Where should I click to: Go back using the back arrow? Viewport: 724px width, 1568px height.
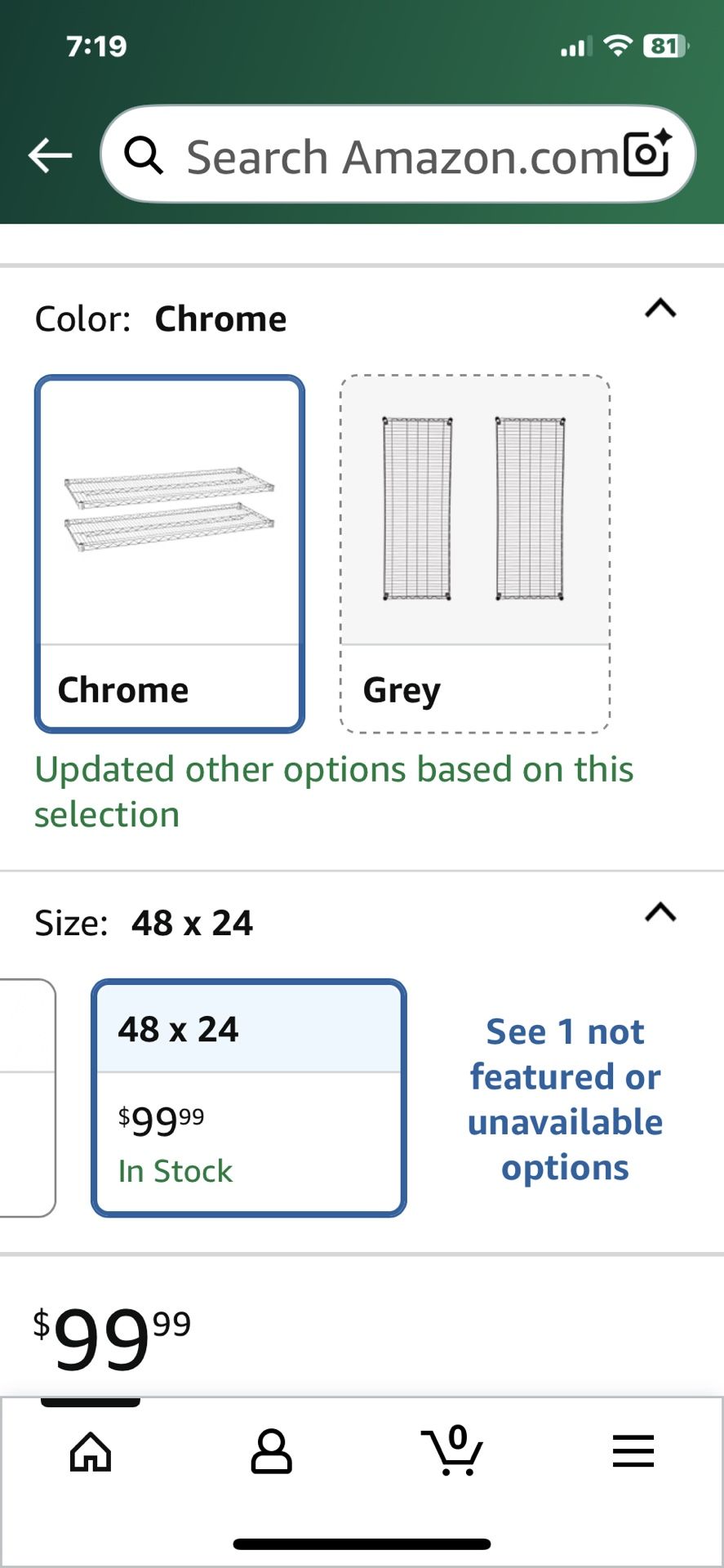[x=48, y=154]
